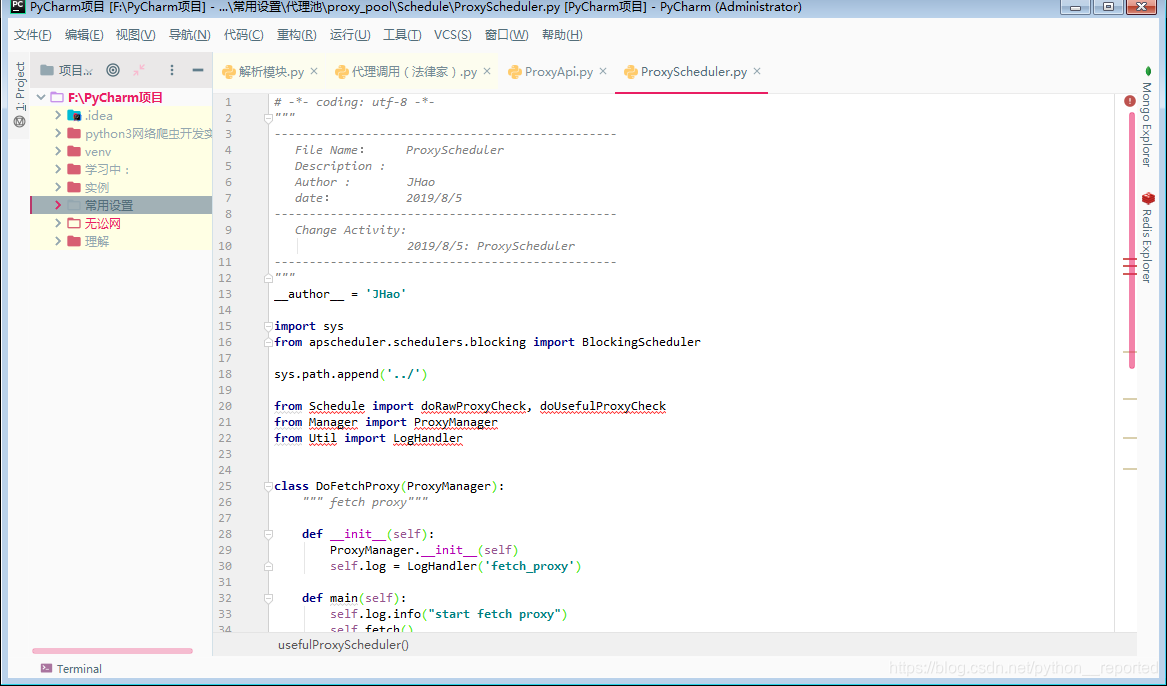
Task: Expand the 学习中 folder
Action: pos(58,169)
